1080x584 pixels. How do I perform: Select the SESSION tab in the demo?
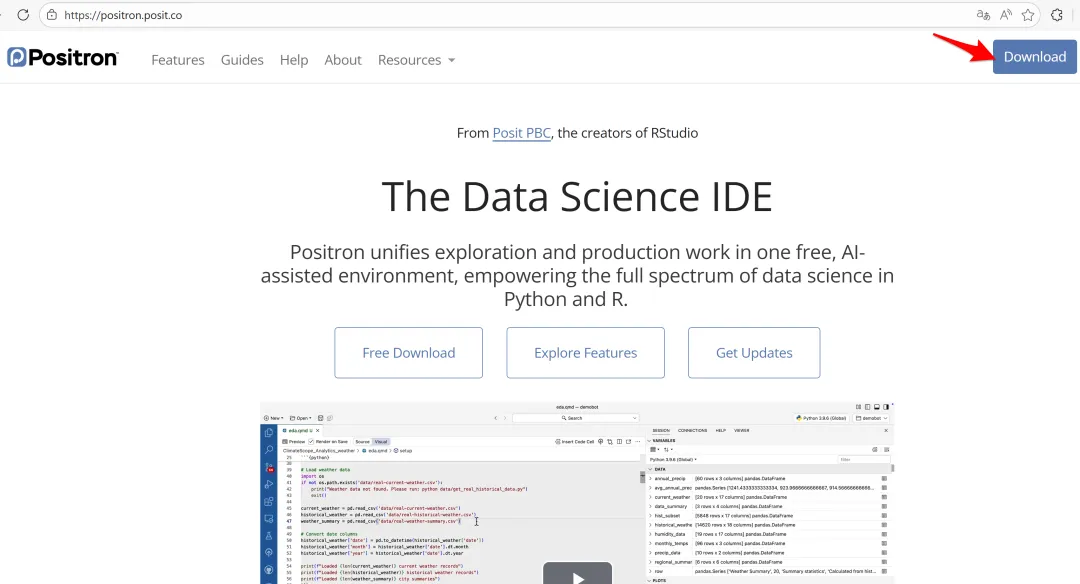(661, 430)
